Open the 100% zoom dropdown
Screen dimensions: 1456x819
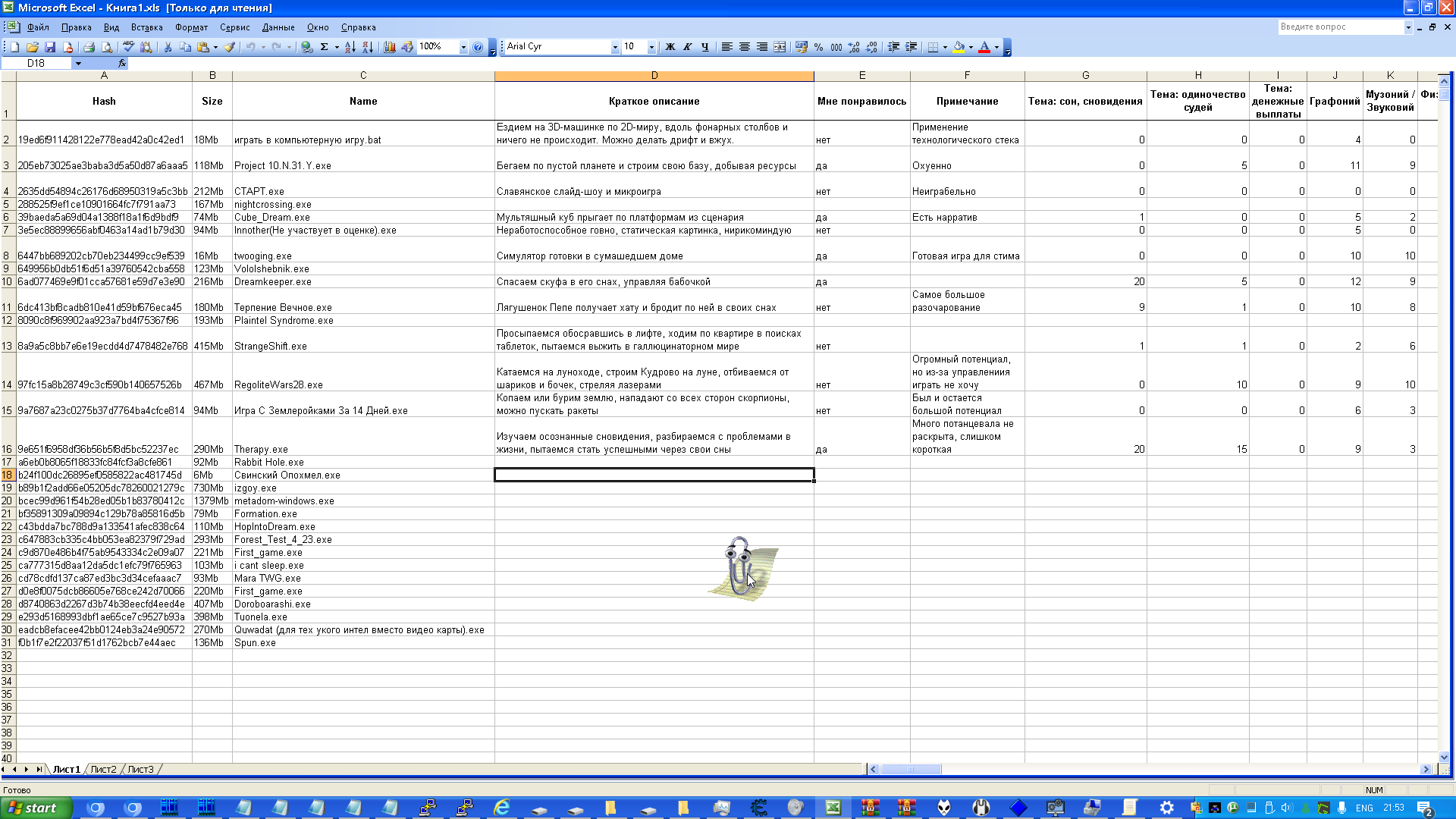pos(463,47)
